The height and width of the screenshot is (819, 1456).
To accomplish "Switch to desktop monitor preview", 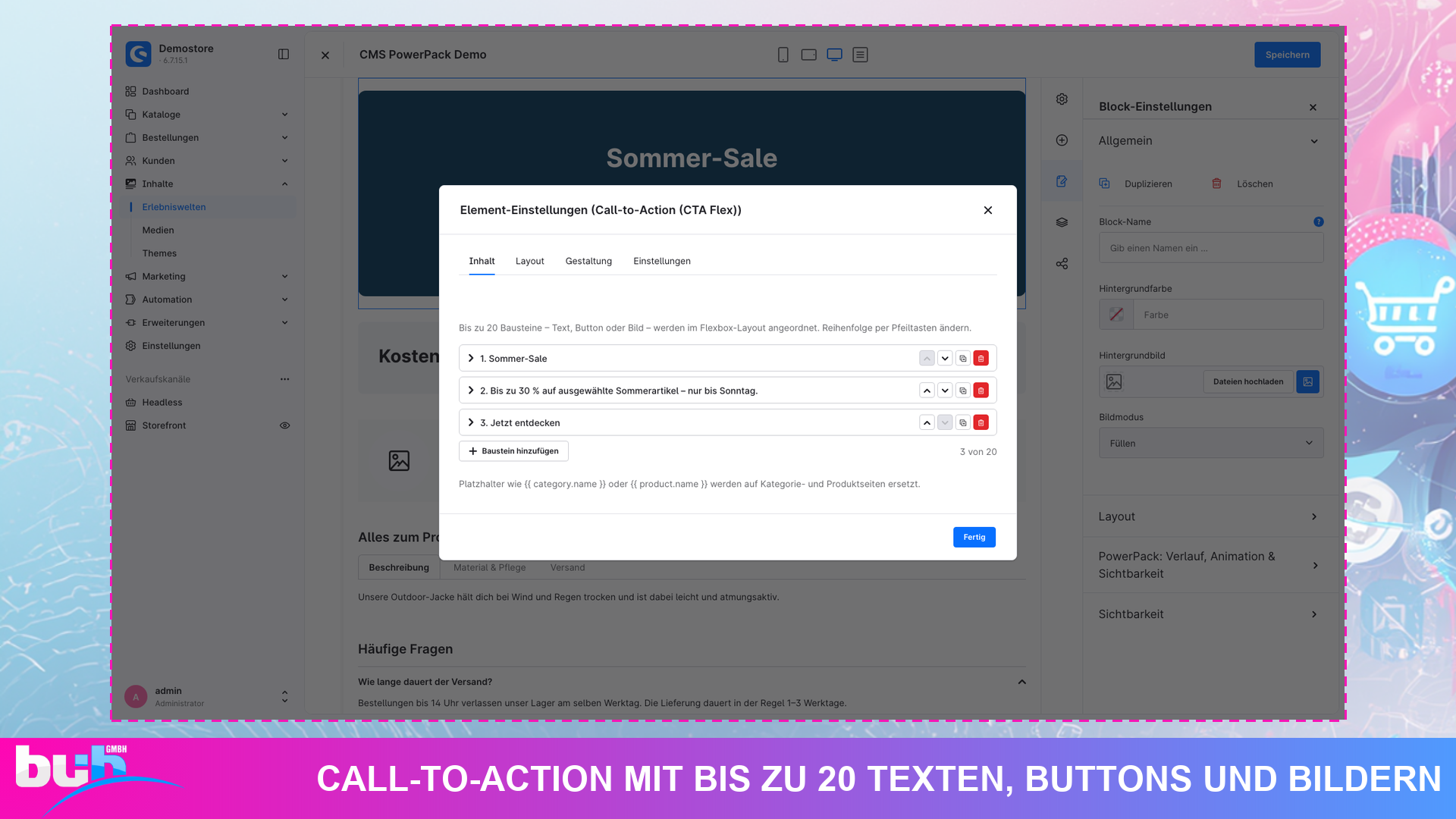I will (834, 55).
